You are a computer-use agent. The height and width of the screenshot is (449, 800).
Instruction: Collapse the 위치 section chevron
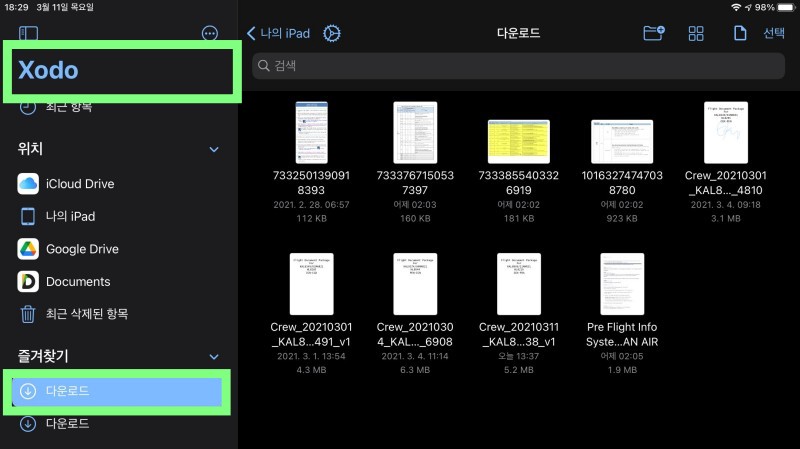[213, 149]
